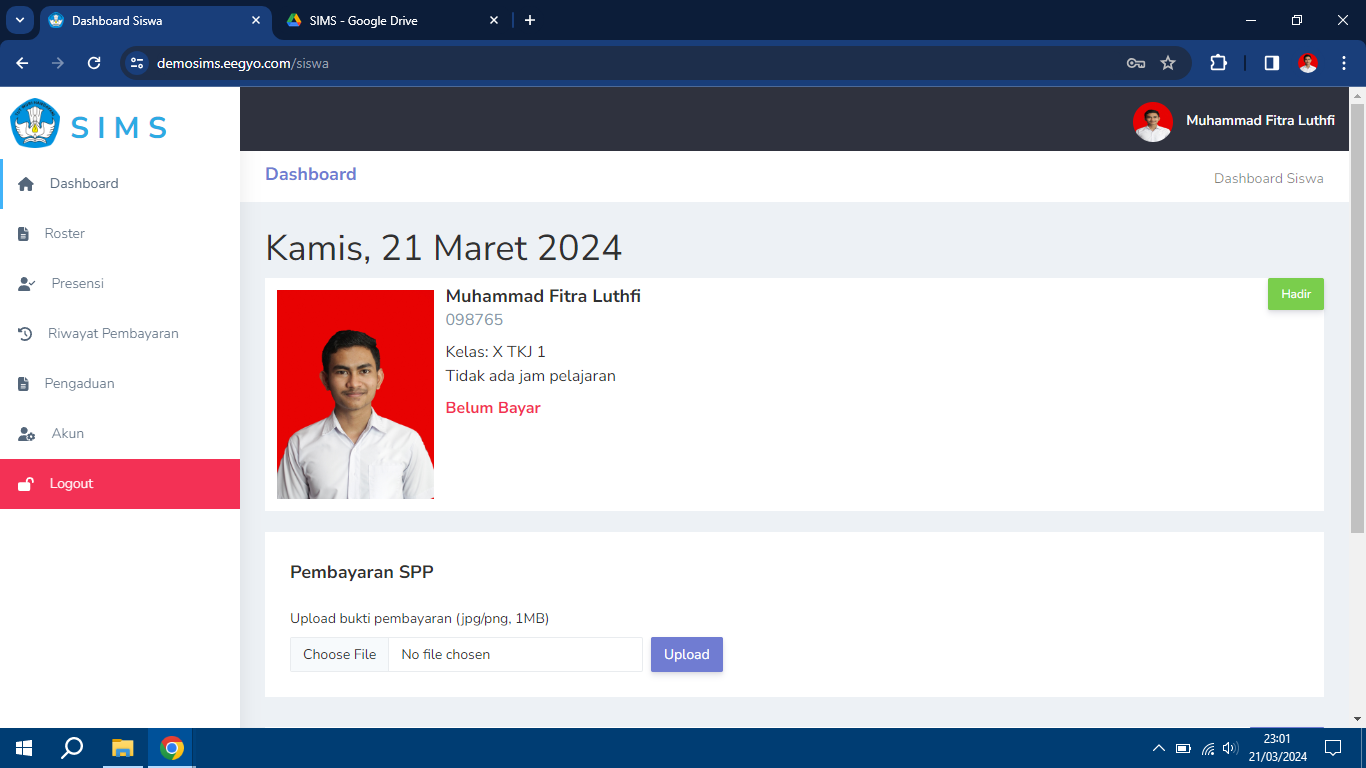The height and width of the screenshot is (768, 1366).
Task: Open the Chrome tab search dropdown arrow
Action: [x=19, y=20]
